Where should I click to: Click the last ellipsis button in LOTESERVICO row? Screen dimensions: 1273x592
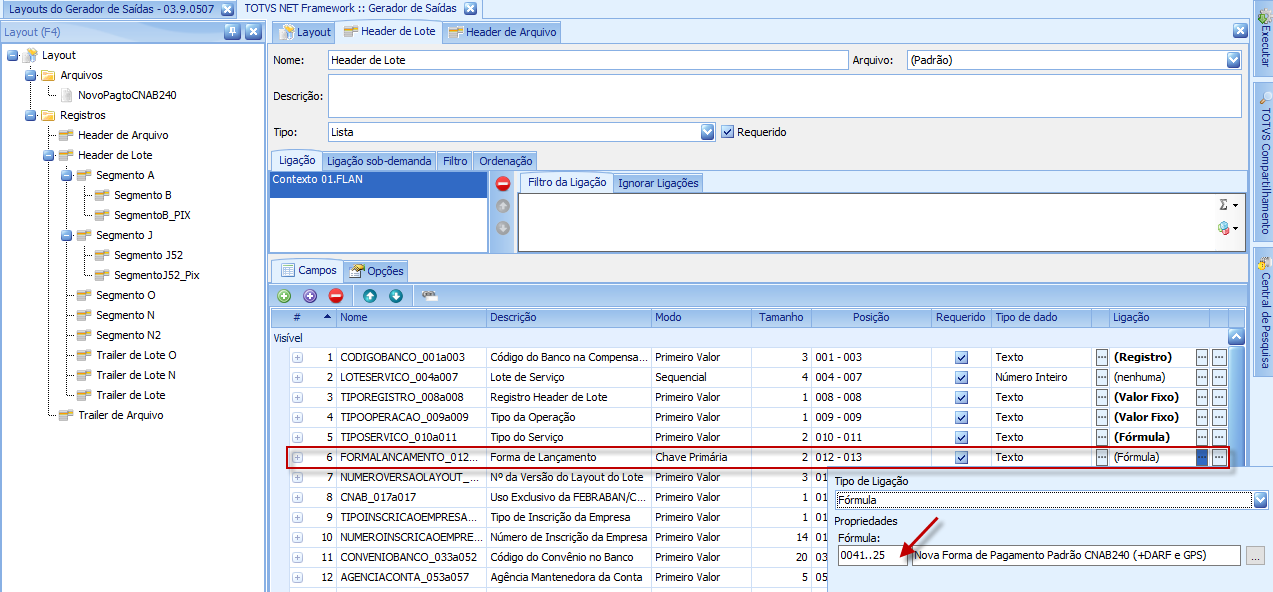coord(1219,377)
